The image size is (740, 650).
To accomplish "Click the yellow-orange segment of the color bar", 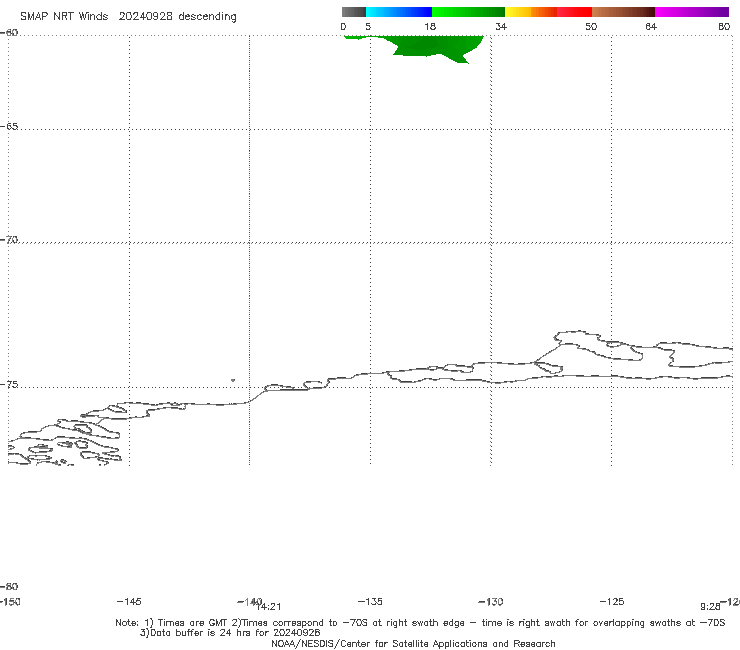I will point(531,12).
